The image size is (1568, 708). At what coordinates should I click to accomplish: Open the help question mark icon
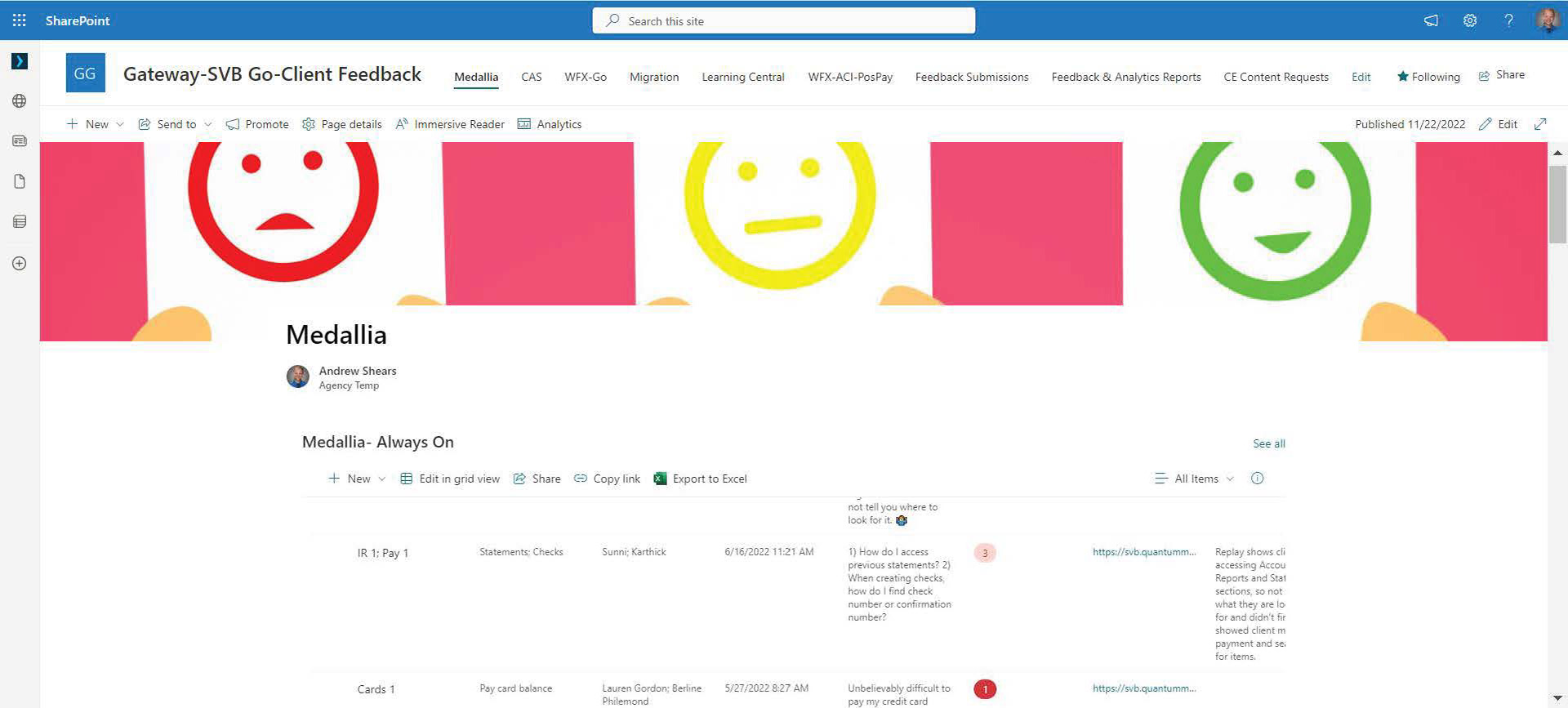coord(1508,20)
